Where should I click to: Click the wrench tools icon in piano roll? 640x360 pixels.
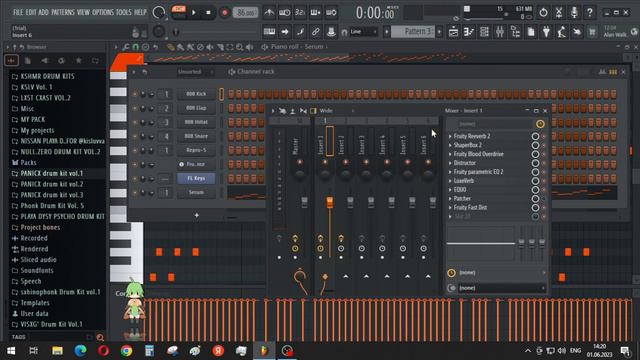pyautogui.click(x=125, y=47)
